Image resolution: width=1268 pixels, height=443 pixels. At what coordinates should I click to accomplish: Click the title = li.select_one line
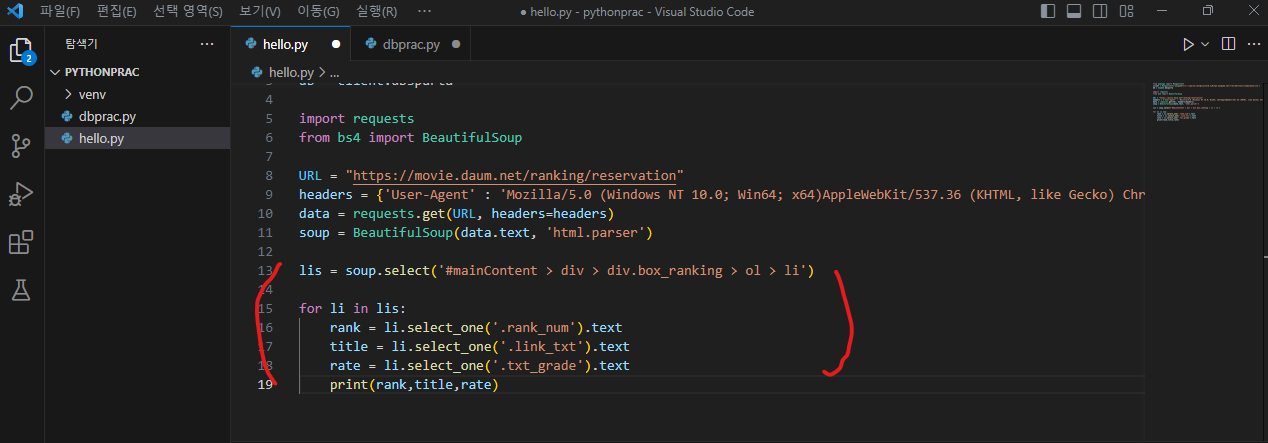[x=480, y=347]
